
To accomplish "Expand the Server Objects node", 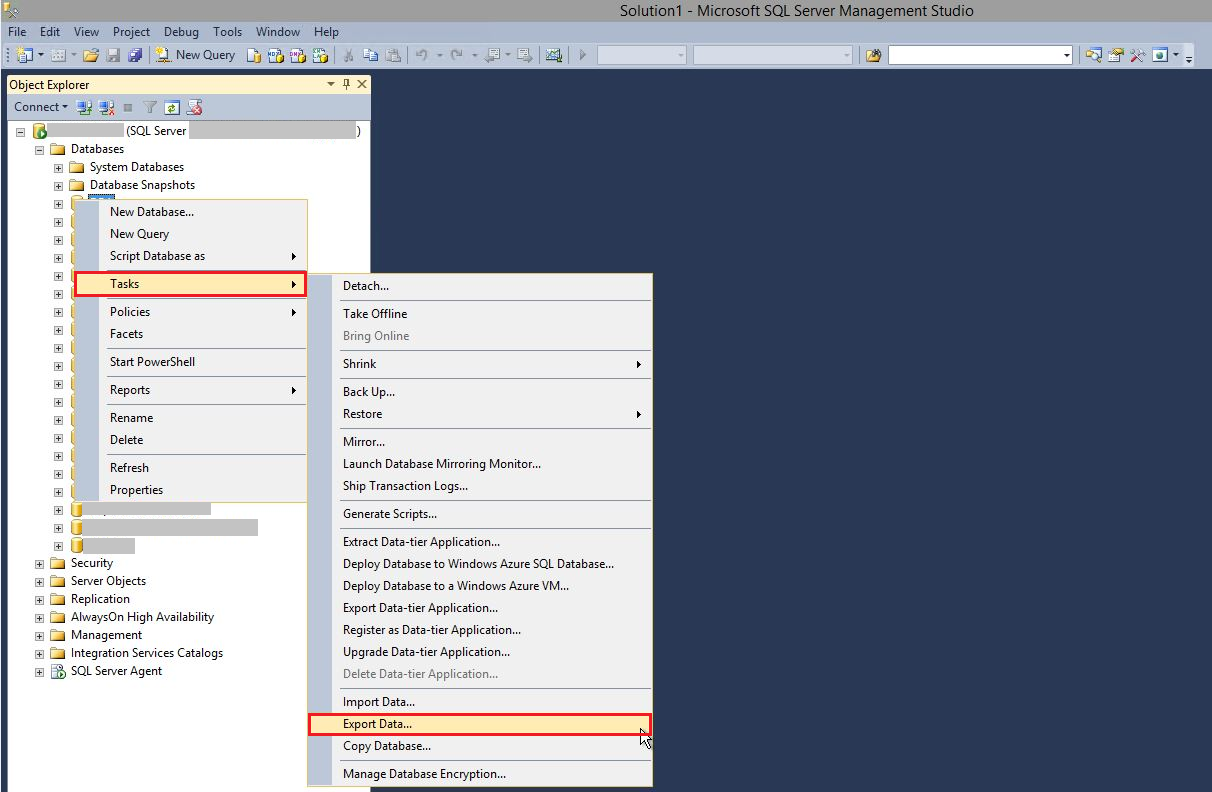I will click(x=40, y=581).
